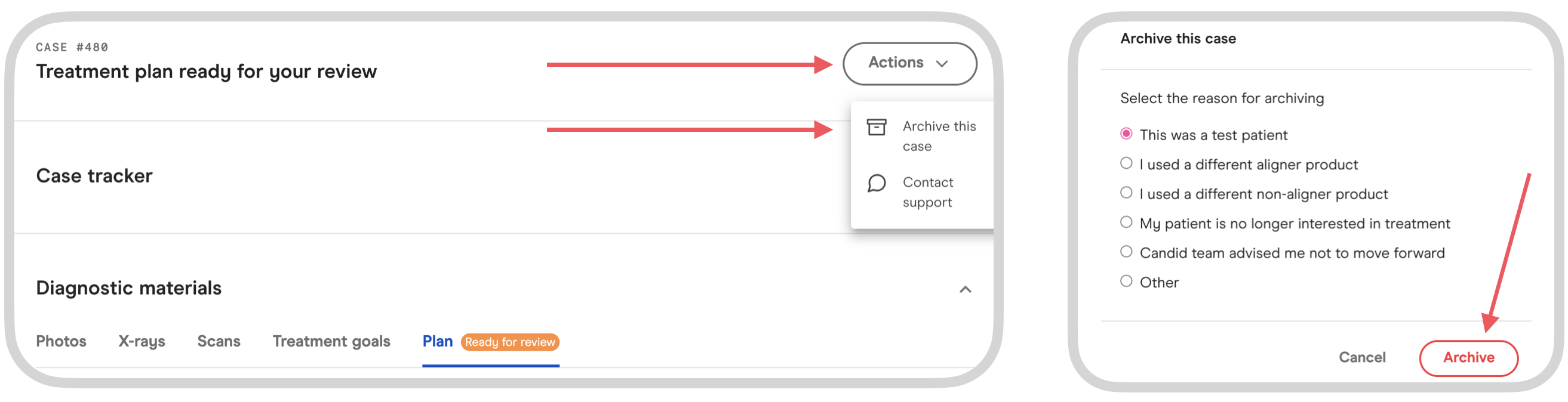
Task: Select the Plan tab
Action: coord(437,342)
